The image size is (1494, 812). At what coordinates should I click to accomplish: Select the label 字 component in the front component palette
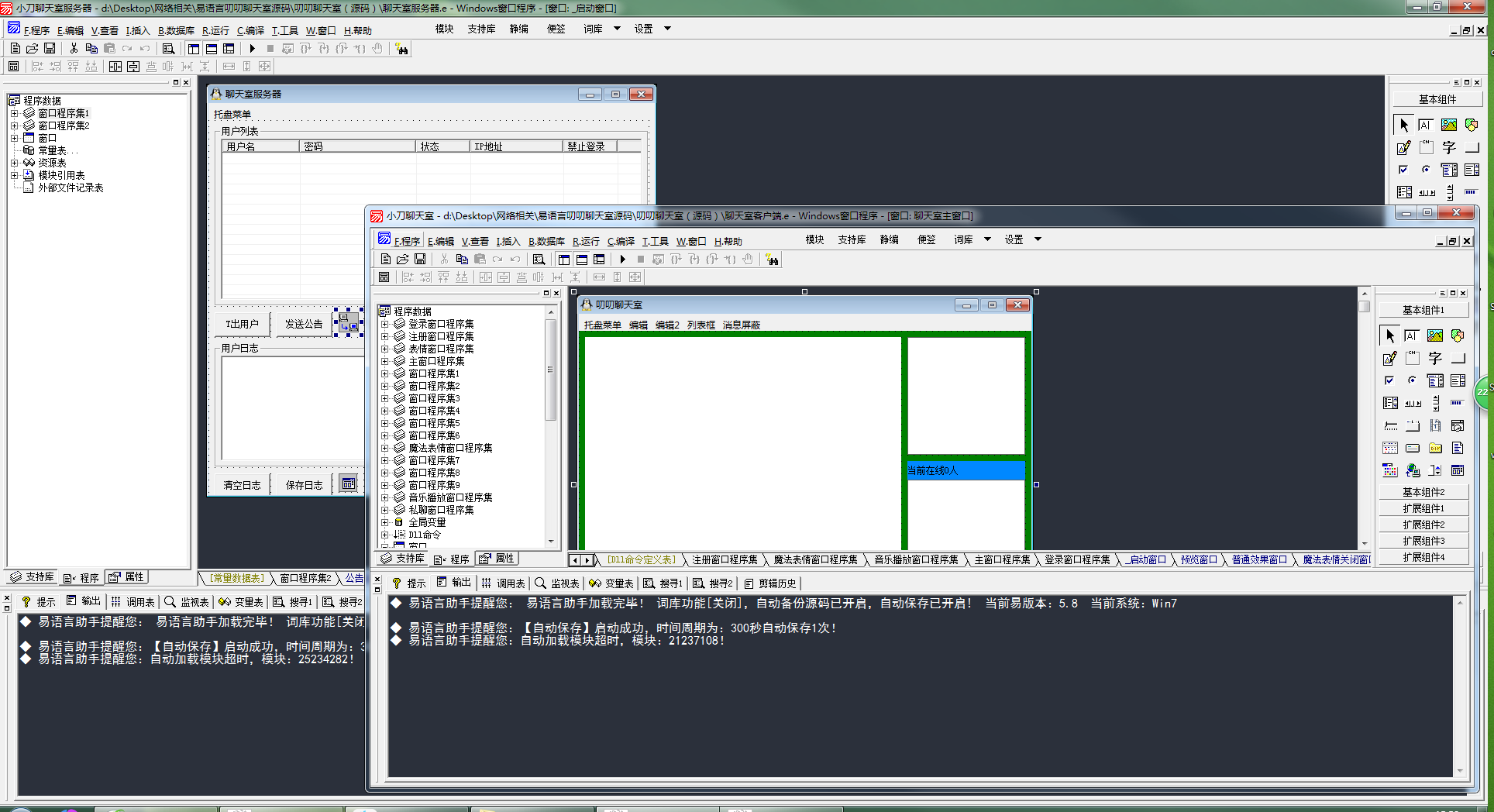pyautogui.click(x=1435, y=358)
